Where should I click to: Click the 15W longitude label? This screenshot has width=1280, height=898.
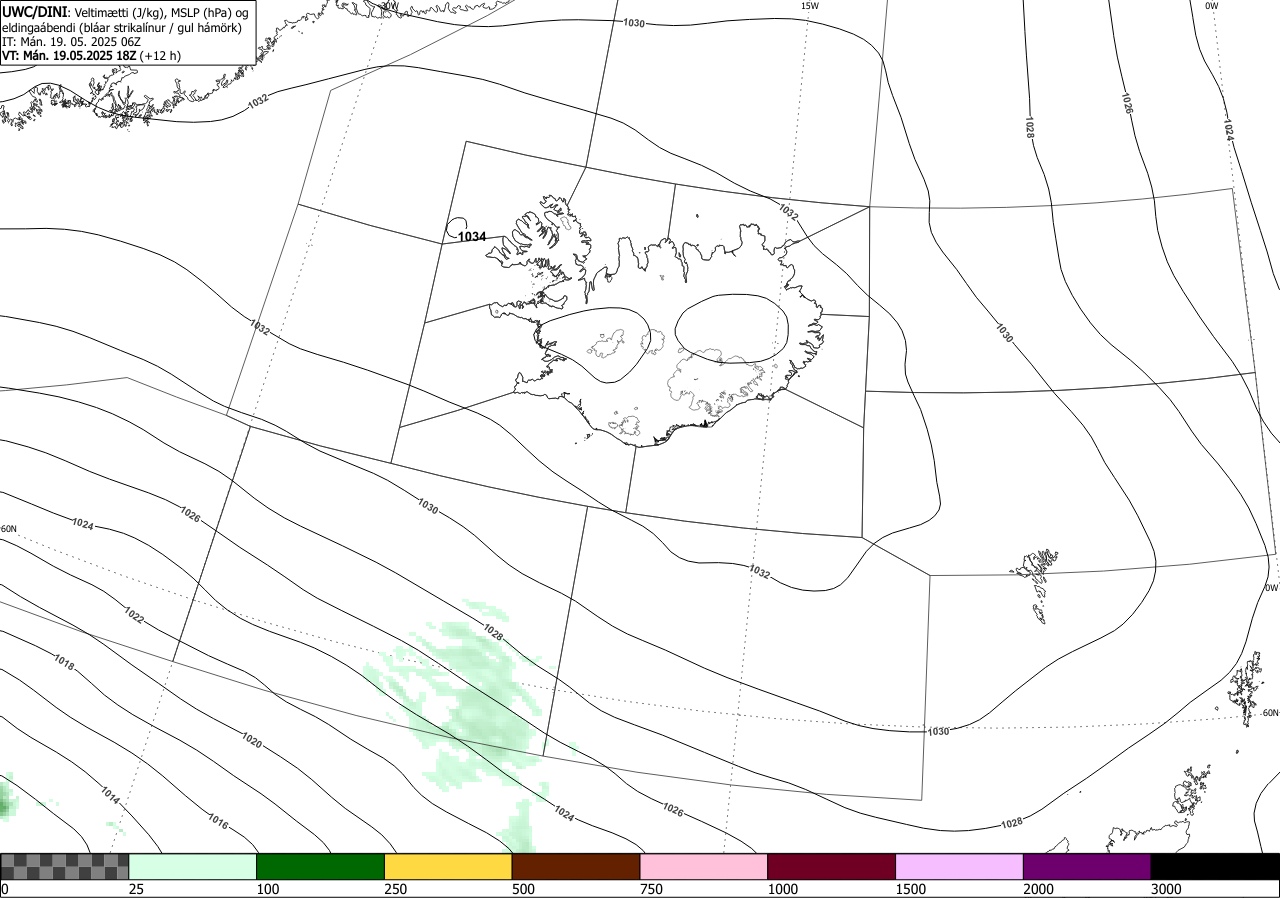coord(810,6)
